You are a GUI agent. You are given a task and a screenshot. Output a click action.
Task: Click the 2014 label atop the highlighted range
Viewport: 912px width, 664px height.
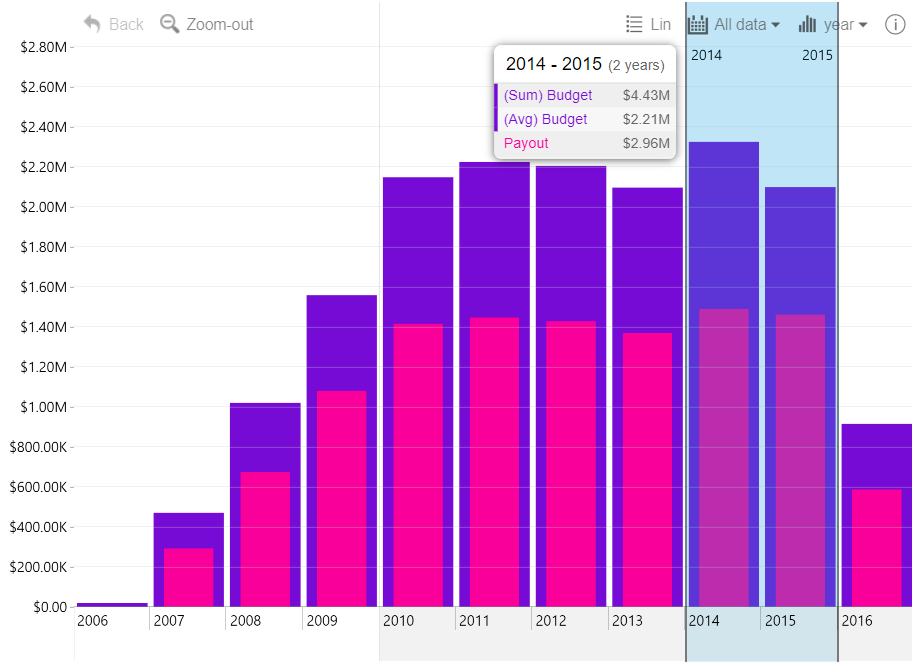706,55
